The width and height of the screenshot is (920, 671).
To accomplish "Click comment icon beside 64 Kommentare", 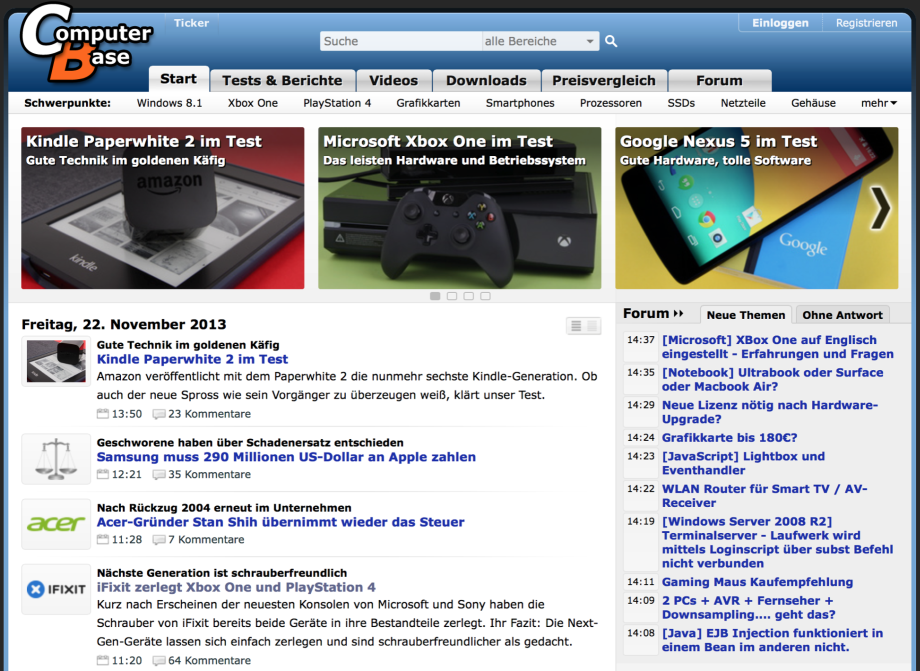I will point(158,660).
